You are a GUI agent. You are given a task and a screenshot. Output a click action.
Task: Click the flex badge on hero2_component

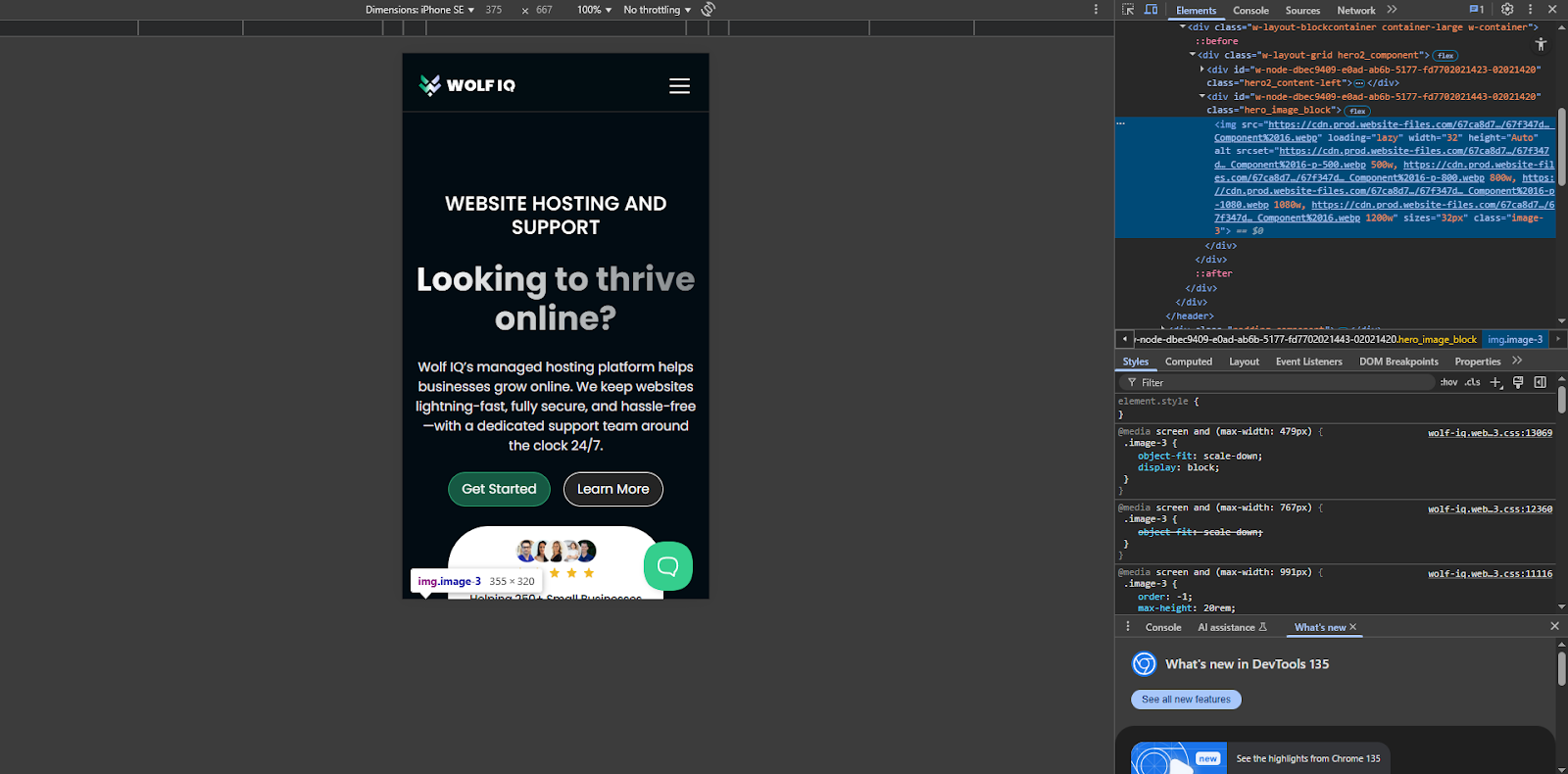pyautogui.click(x=1445, y=56)
